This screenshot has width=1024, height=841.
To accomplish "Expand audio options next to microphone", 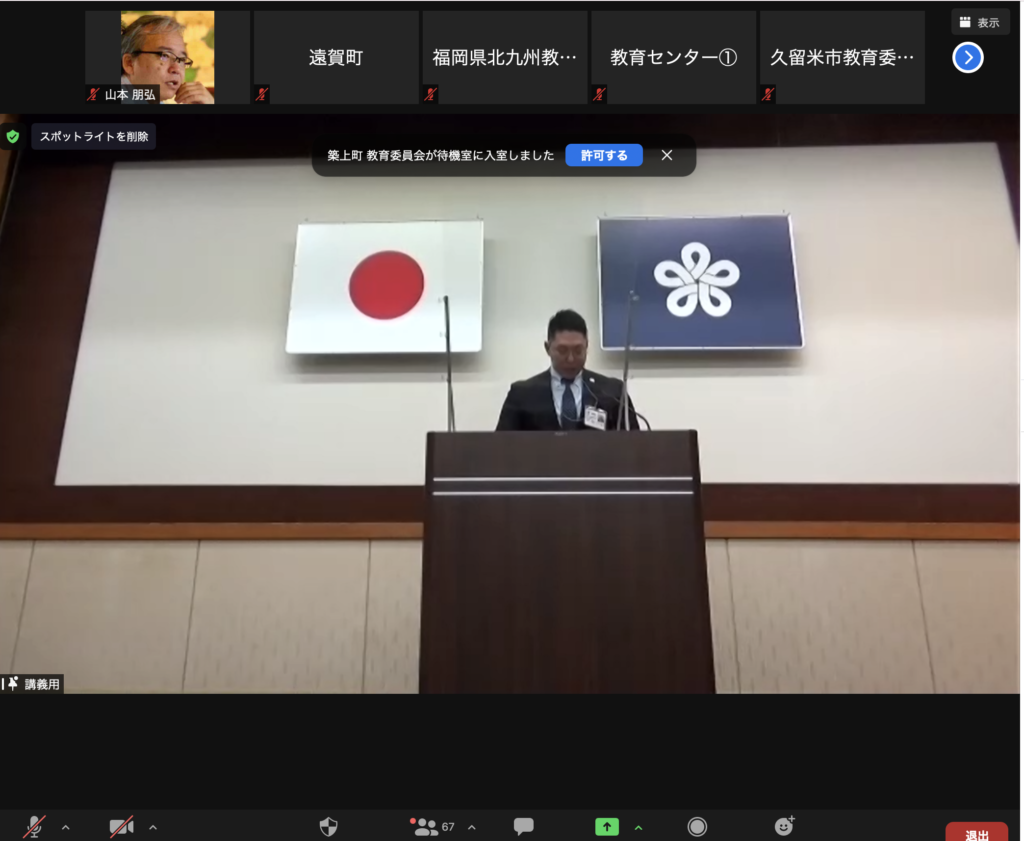I will (x=66, y=827).
